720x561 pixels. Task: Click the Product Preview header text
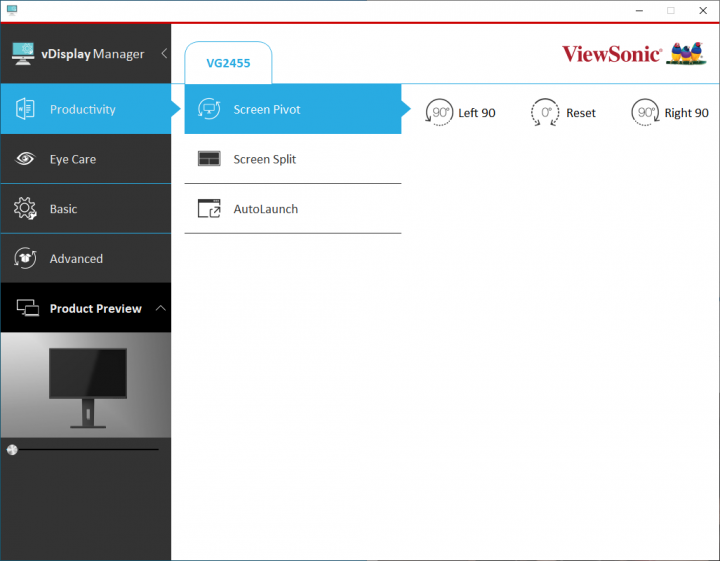(96, 309)
